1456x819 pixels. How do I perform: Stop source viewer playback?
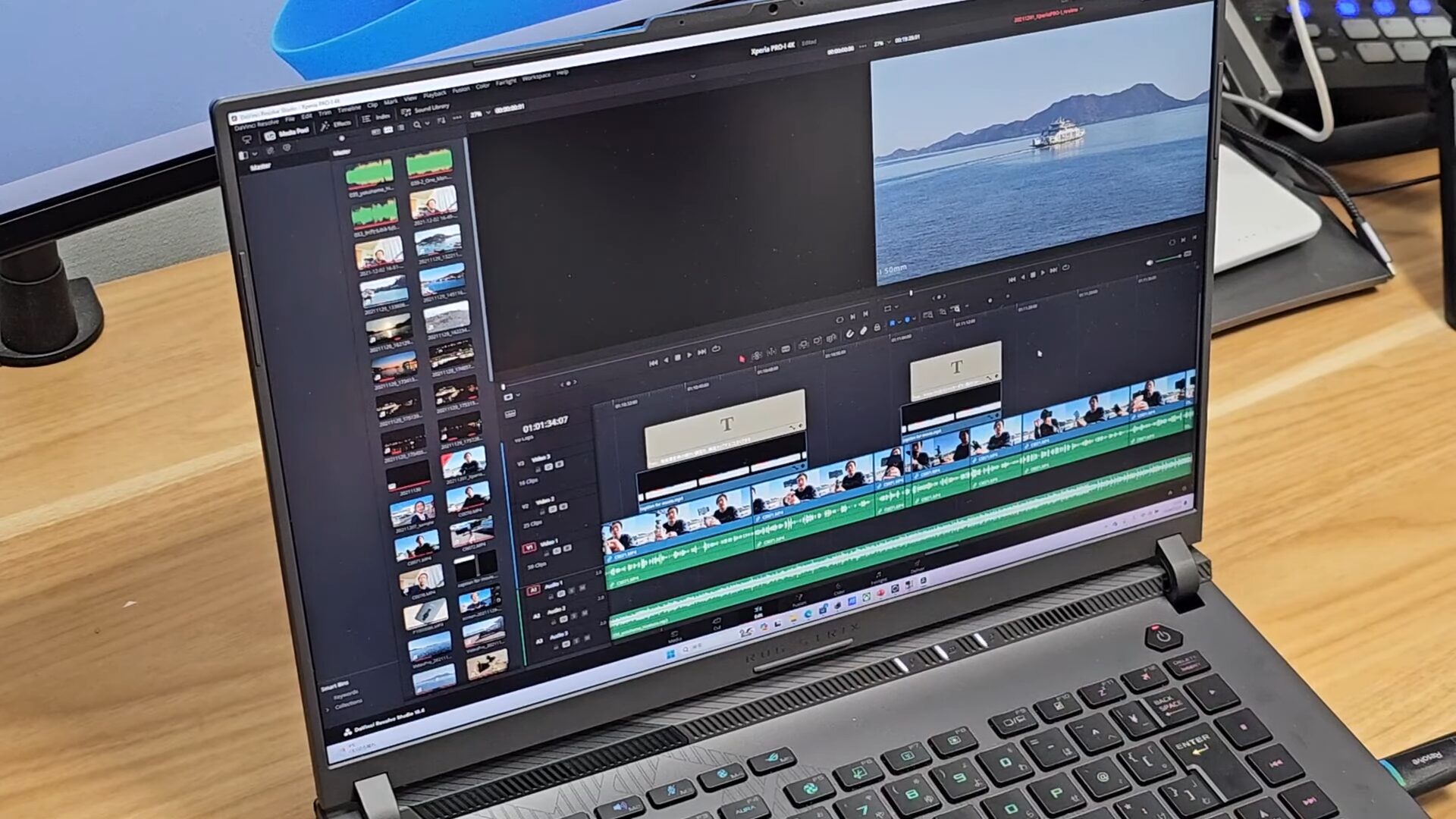678,357
